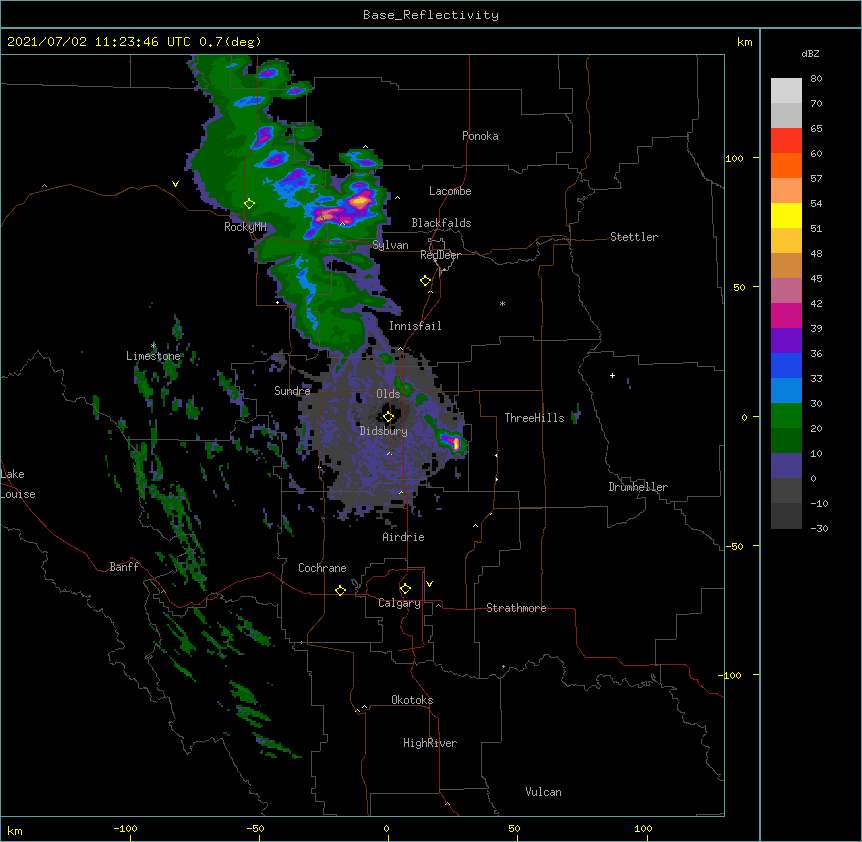Image resolution: width=862 pixels, height=842 pixels.
Task: Click the Lacombe city label
Action: pyautogui.click(x=450, y=191)
